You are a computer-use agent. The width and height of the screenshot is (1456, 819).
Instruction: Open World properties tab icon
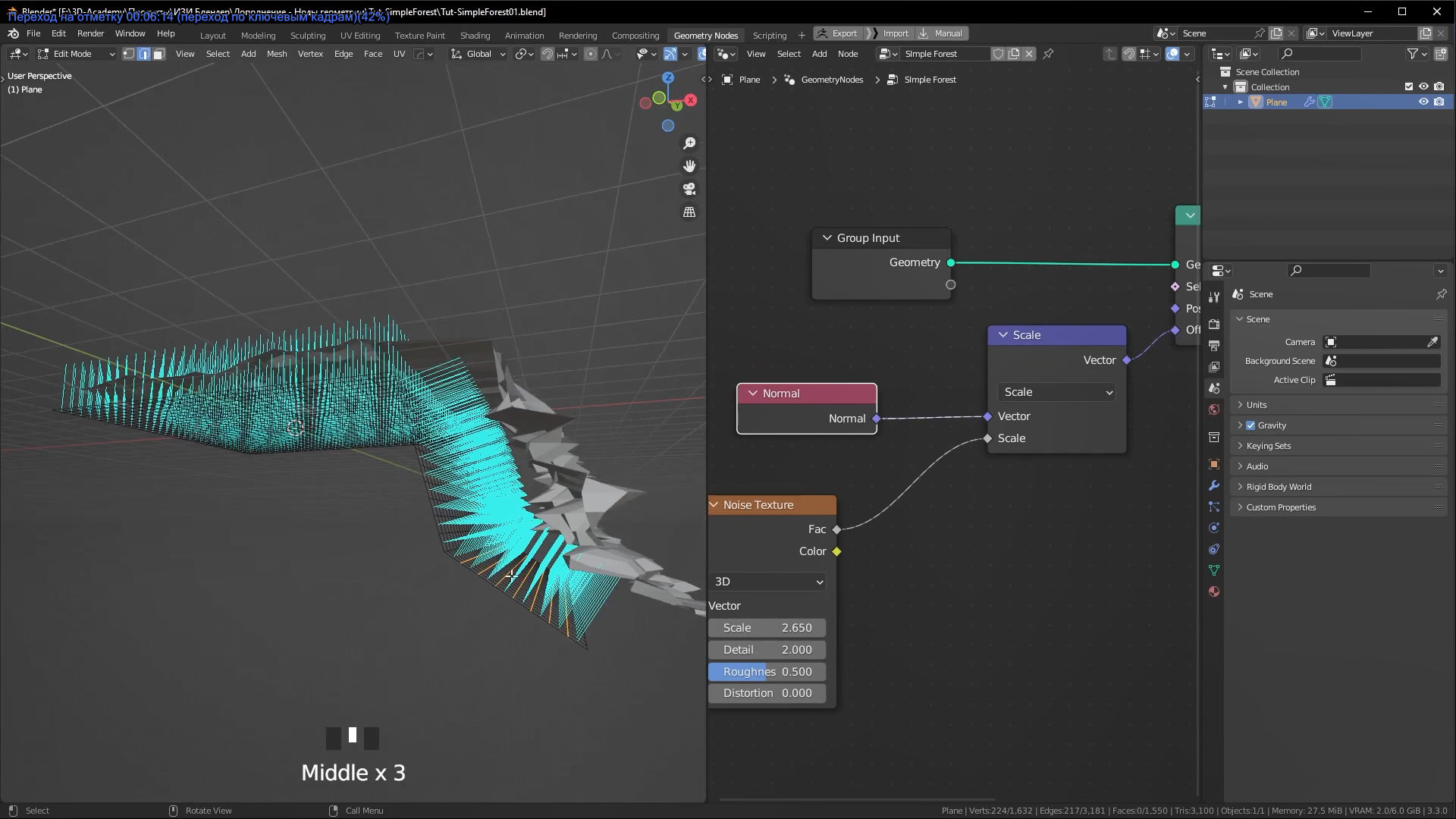[1214, 409]
